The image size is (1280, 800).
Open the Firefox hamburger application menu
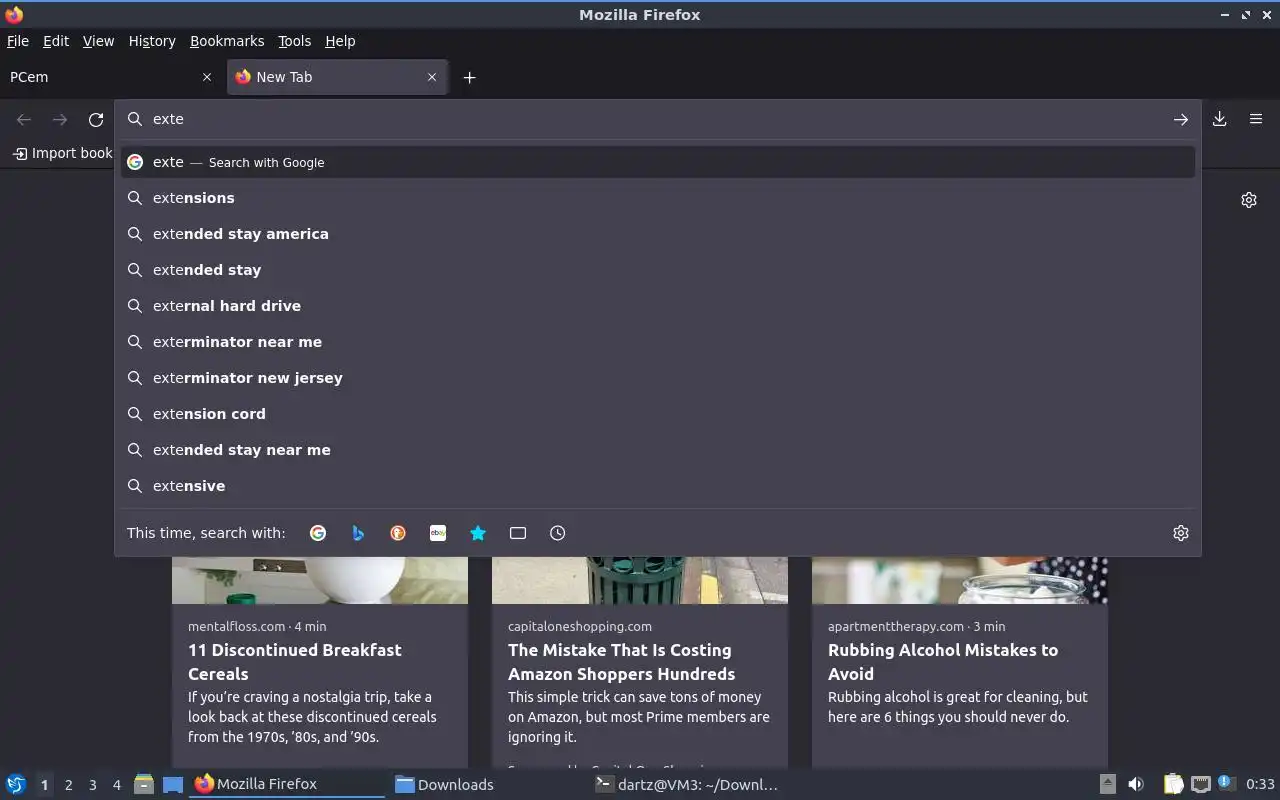coord(1256,119)
